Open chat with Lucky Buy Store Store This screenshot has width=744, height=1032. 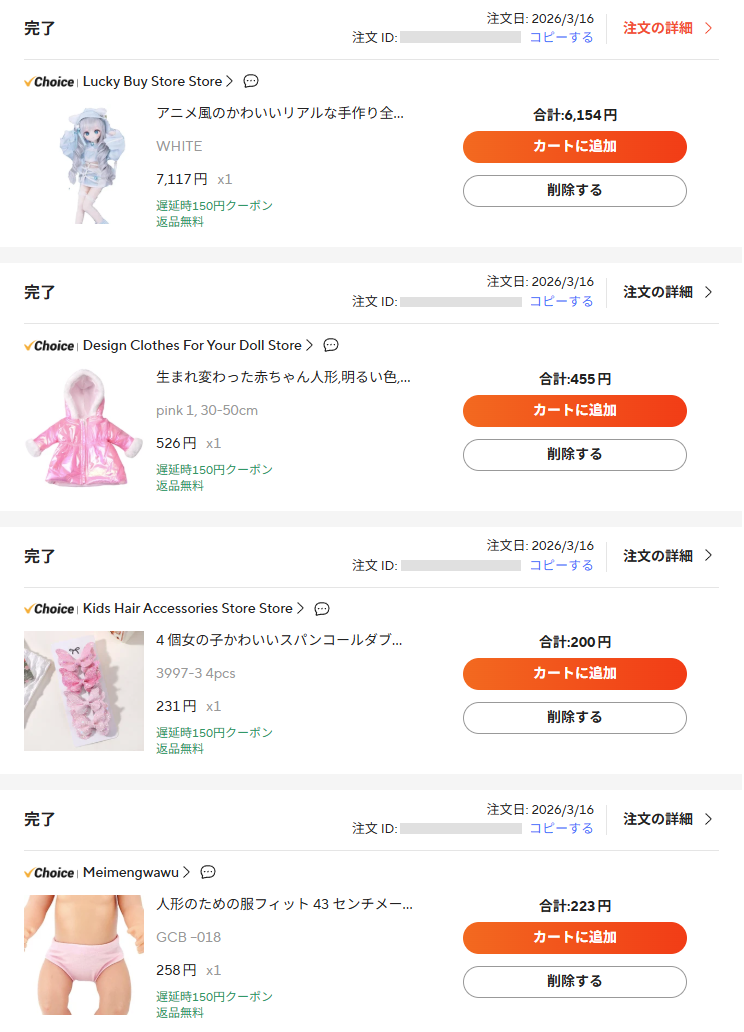pos(251,81)
